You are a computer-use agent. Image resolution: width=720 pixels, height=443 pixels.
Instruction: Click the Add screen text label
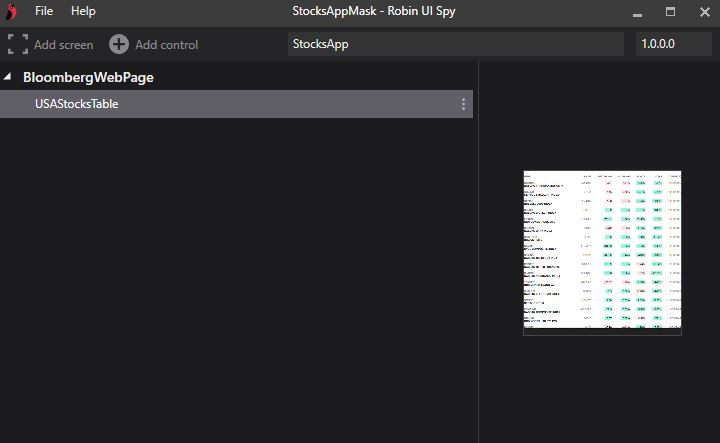coord(63,45)
